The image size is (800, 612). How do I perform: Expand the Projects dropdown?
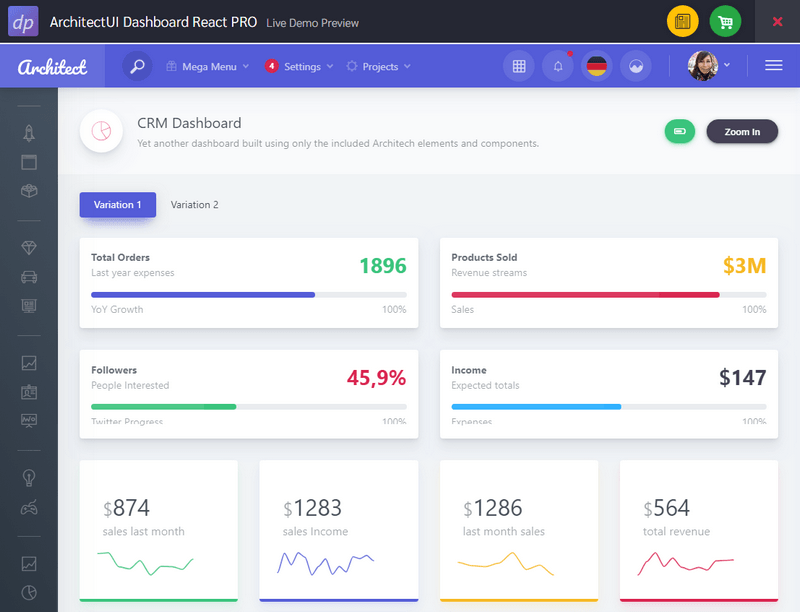pyautogui.click(x=379, y=67)
